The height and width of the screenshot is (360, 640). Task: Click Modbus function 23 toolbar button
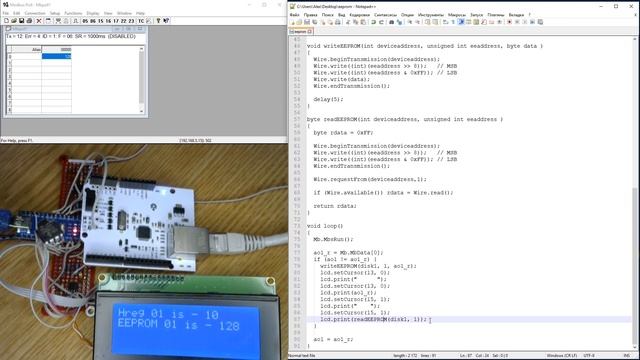[x=131, y=21]
